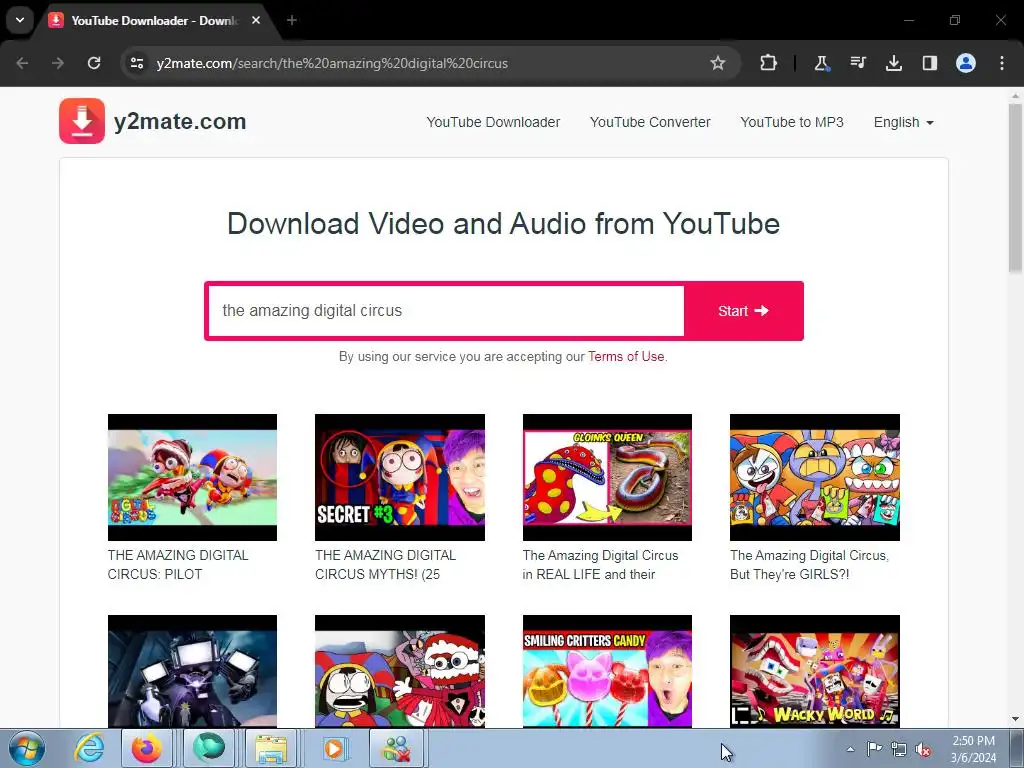Open the network tray icon
The image size is (1024, 768).
(x=899, y=749)
